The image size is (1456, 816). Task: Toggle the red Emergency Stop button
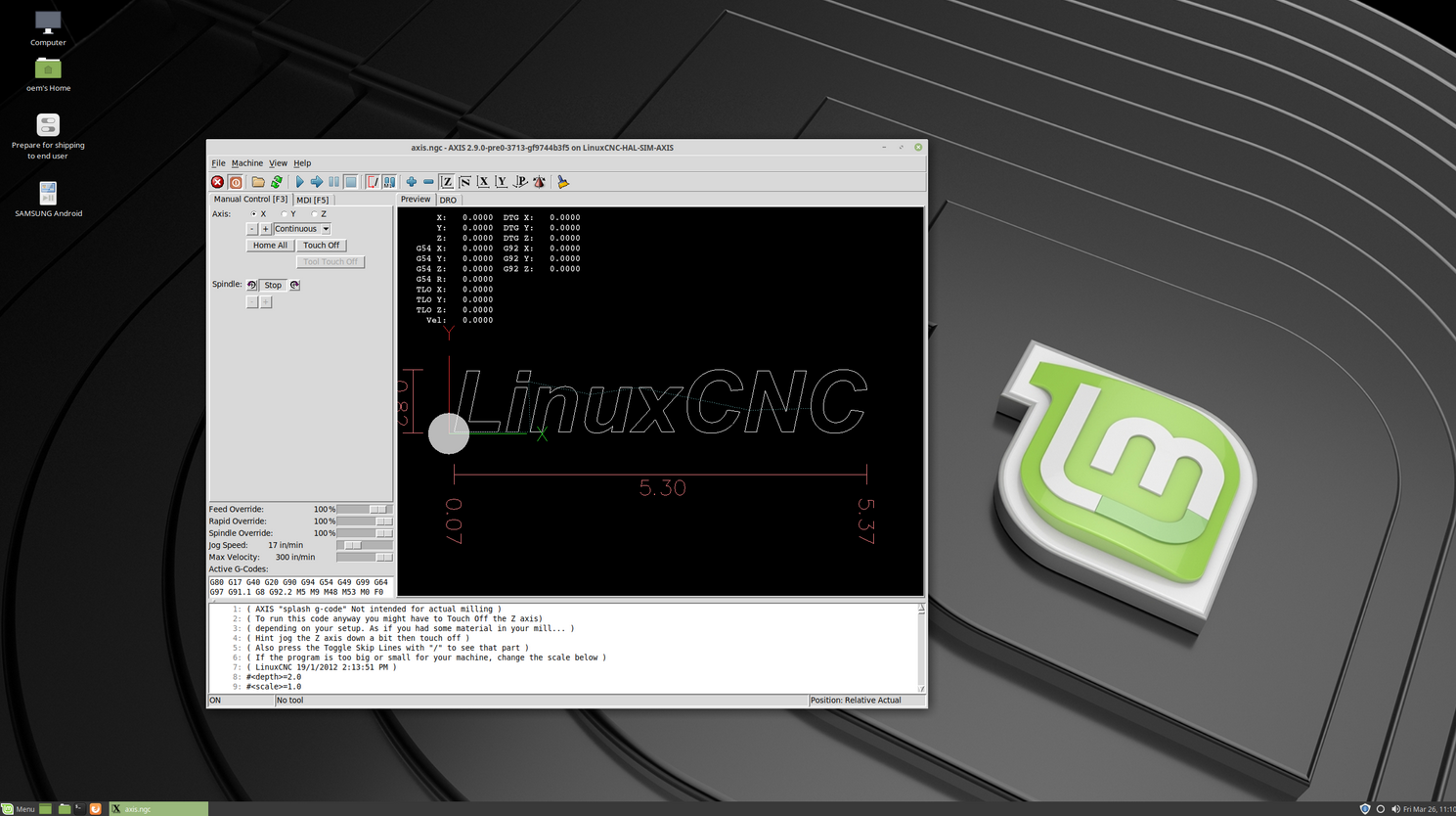(217, 182)
